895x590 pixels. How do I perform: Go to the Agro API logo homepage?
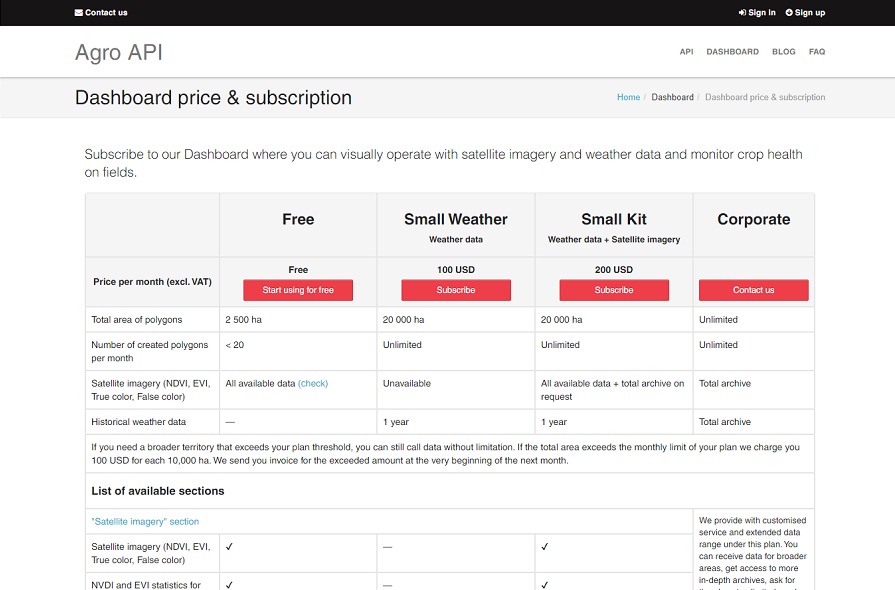(119, 52)
